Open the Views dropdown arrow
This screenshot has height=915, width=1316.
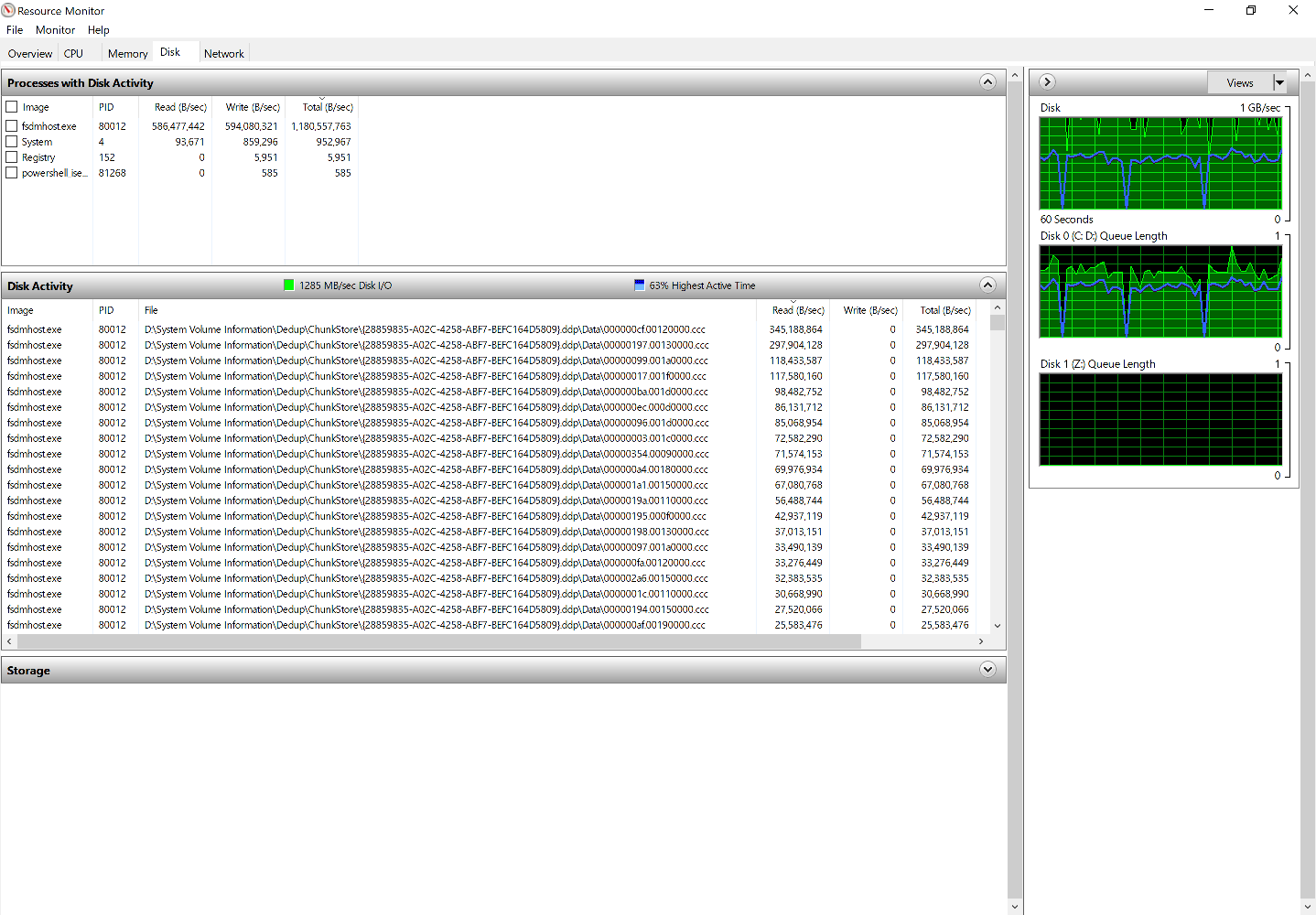pyautogui.click(x=1279, y=83)
